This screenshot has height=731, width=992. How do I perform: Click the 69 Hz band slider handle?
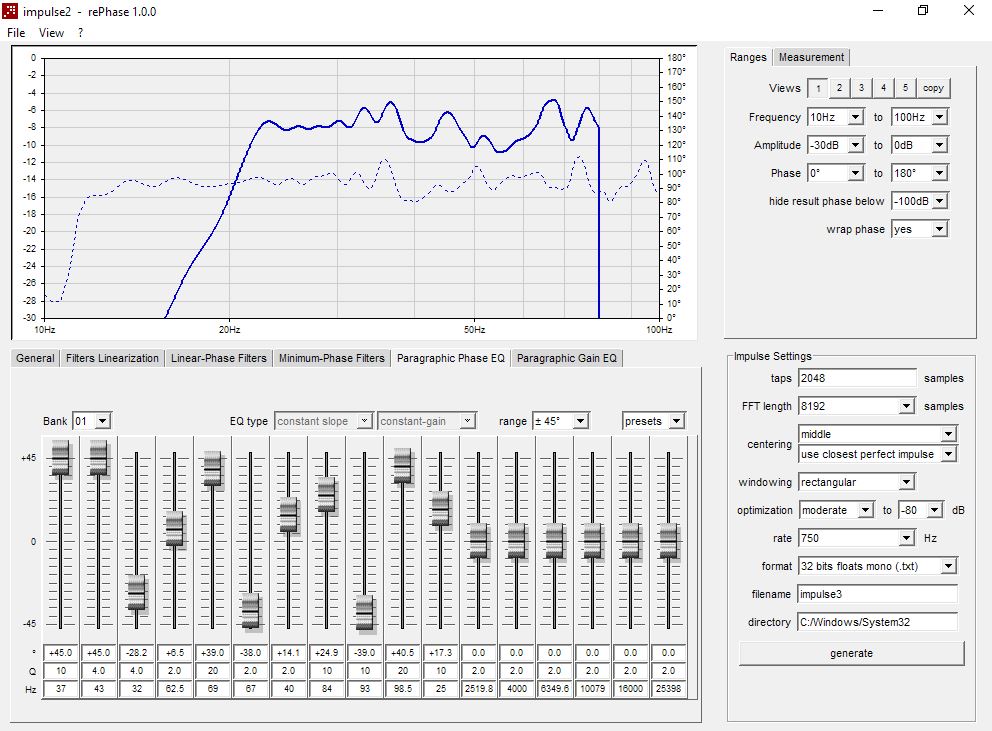point(213,469)
